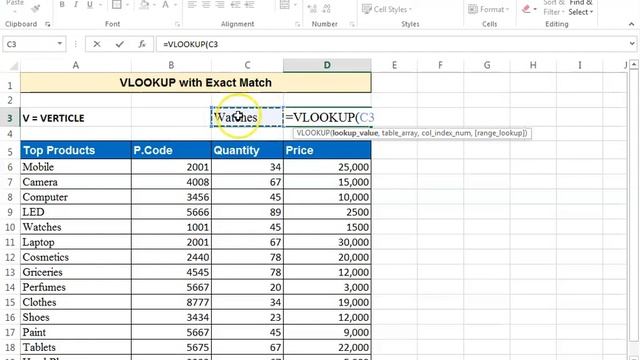The image size is (640, 360).
Task: Cancel formula entry with X
Action: (97, 44)
